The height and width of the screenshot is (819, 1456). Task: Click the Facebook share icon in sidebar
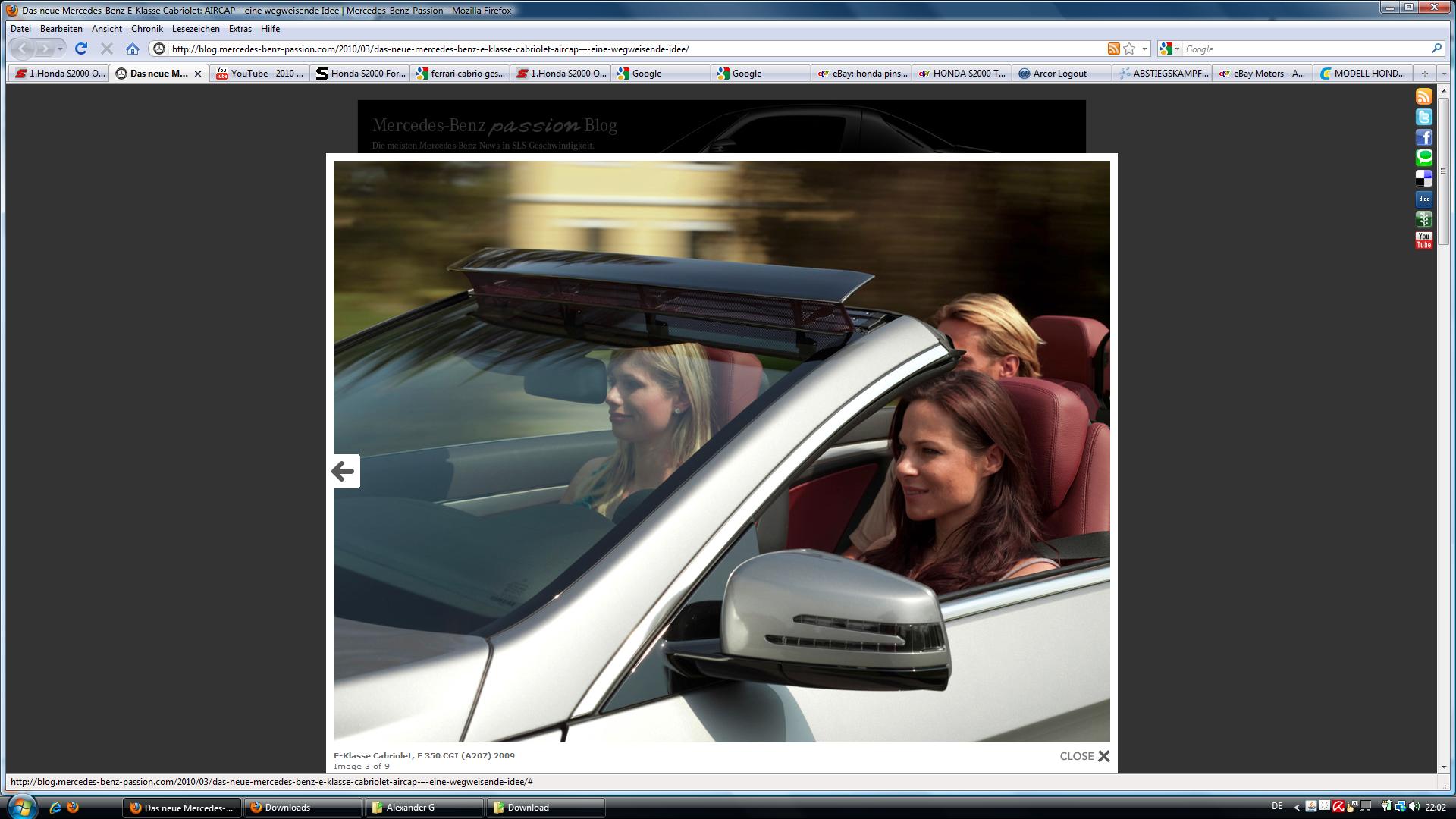pos(1423,137)
